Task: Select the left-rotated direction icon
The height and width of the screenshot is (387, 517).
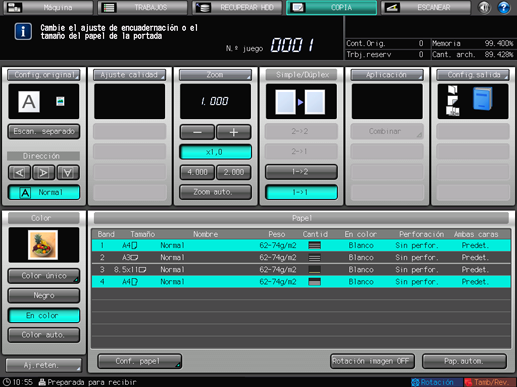Action: coord(19,172)
